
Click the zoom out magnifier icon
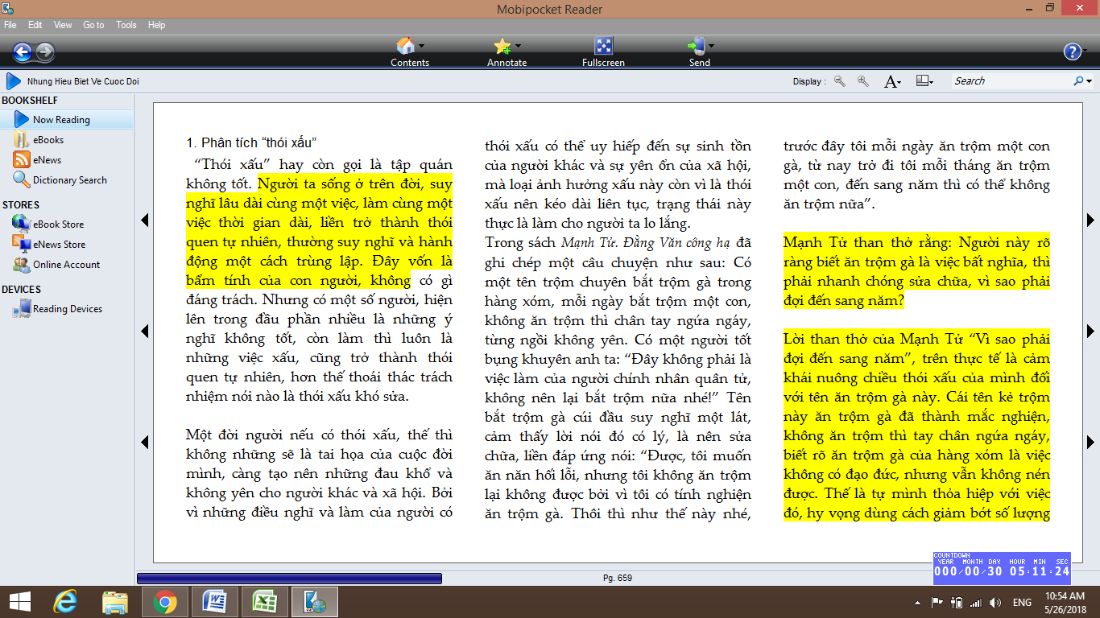point(839,81)
